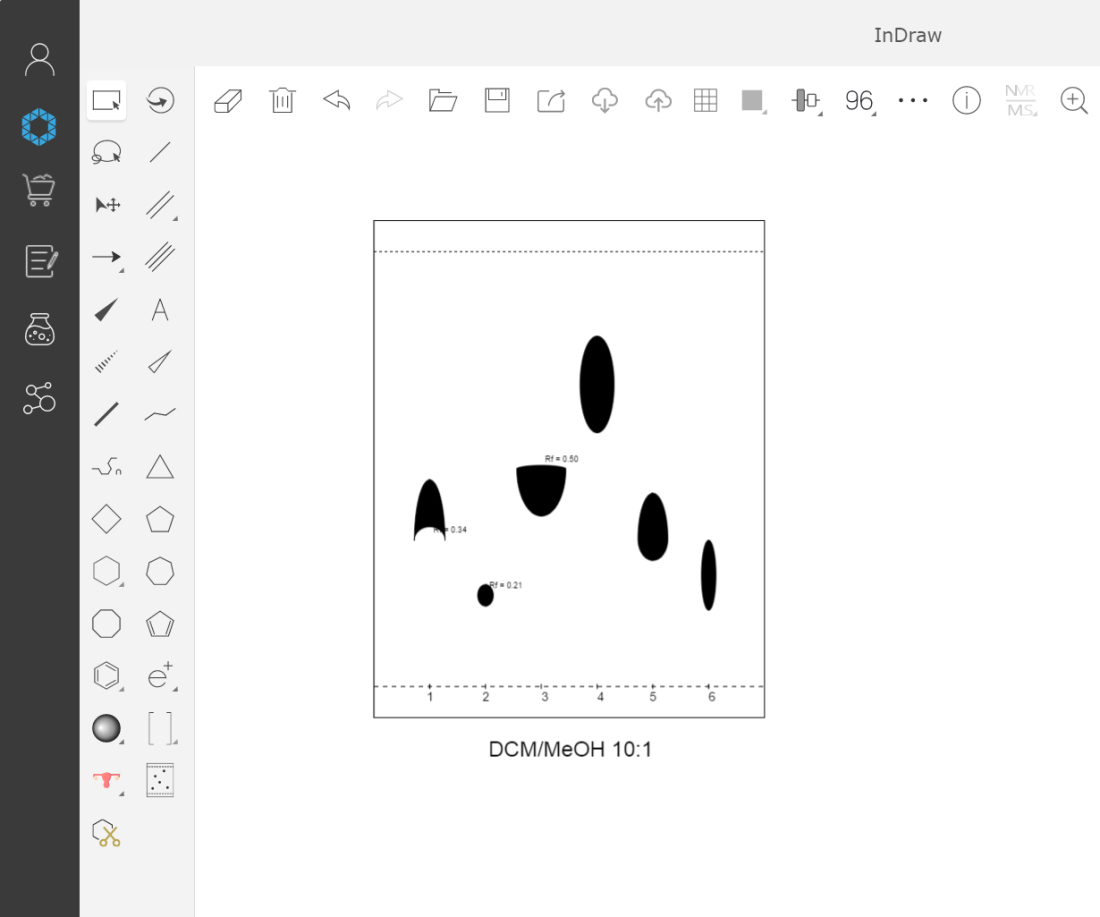Select the lasso selection tool
Image resolution: width=1100 pixels, height=917 pixels.
coord(106,152)
